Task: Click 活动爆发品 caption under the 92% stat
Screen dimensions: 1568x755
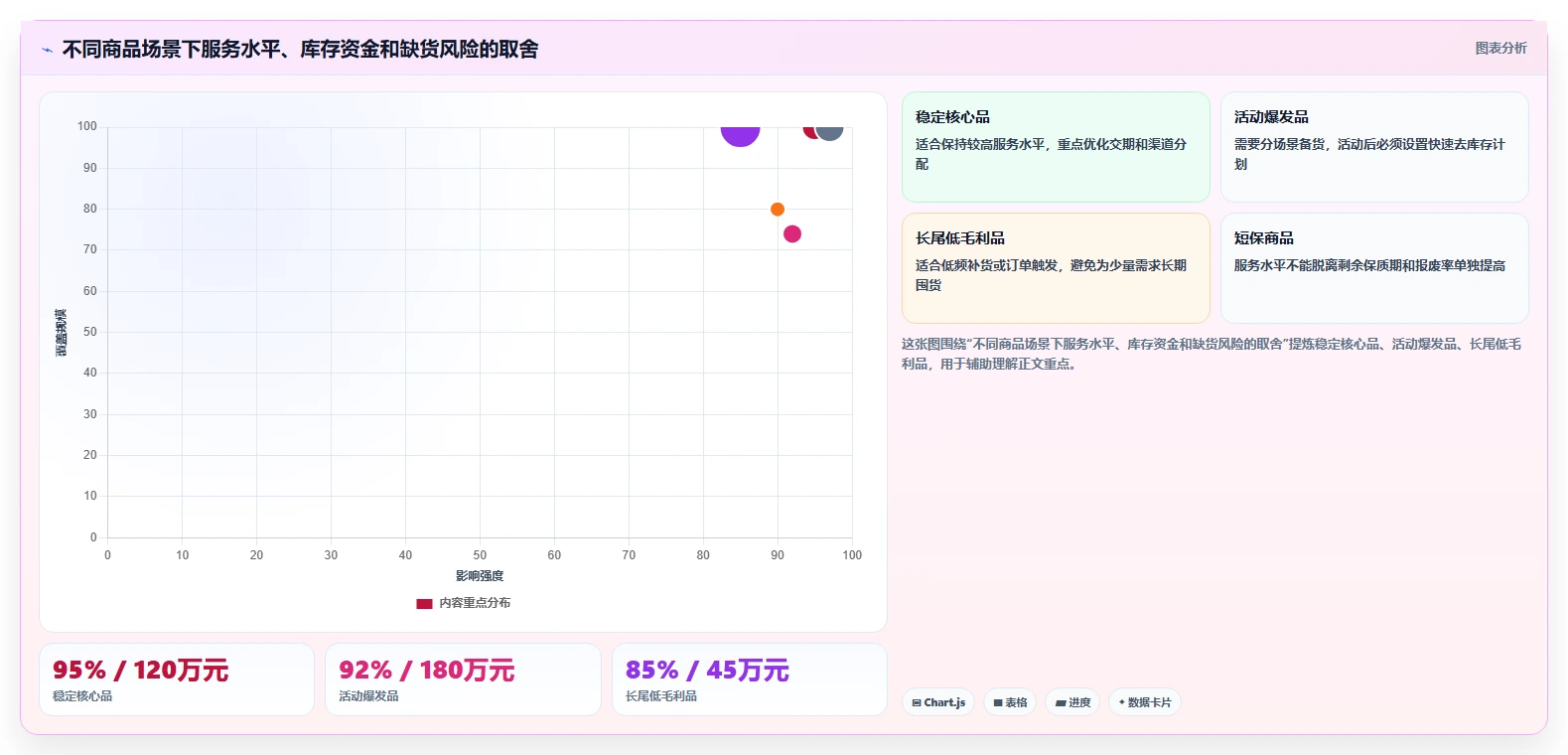Action: click(368, 696)
